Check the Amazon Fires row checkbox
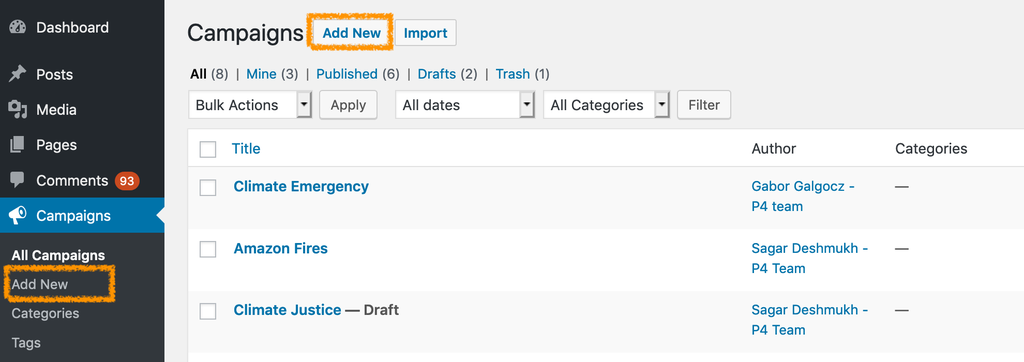Screen dimensions: 1024x362 point(208,250)
